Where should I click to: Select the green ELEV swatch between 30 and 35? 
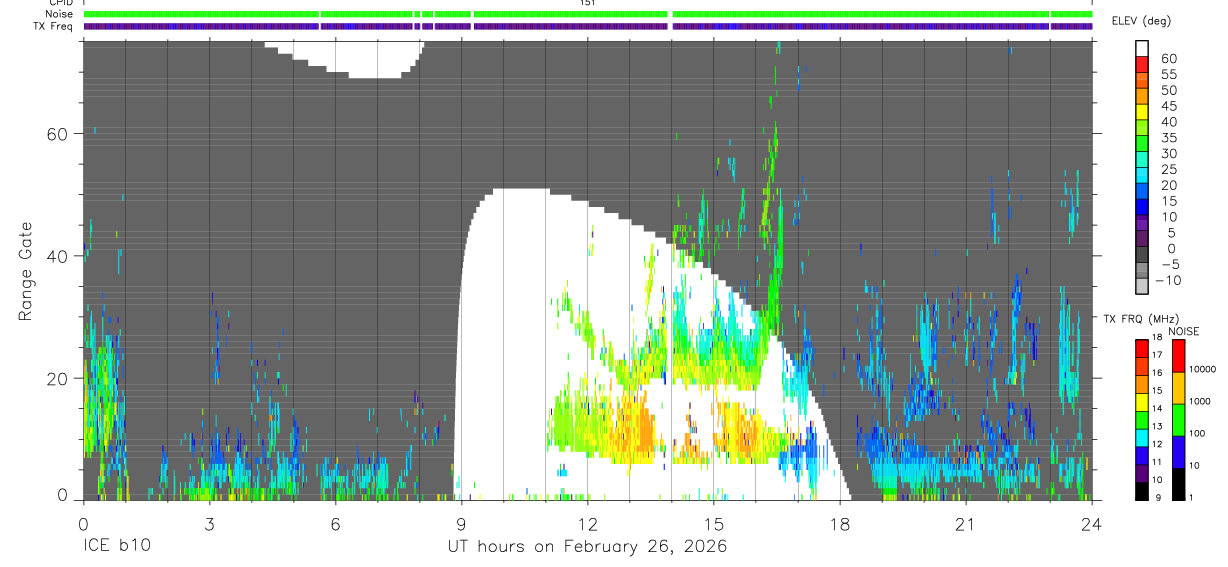pyautogui.click(x=1141, y=144)
